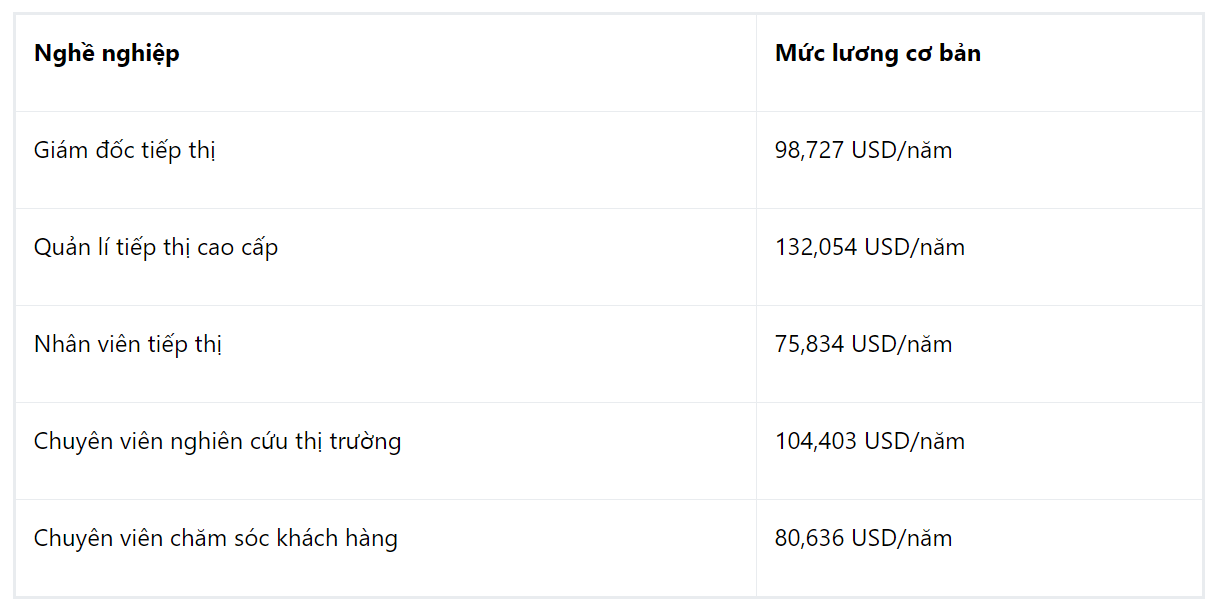The image size is (1217, 614).
Task: Click the 'Mức lương cơ bản' column header
Action: [x=979, y=63]
